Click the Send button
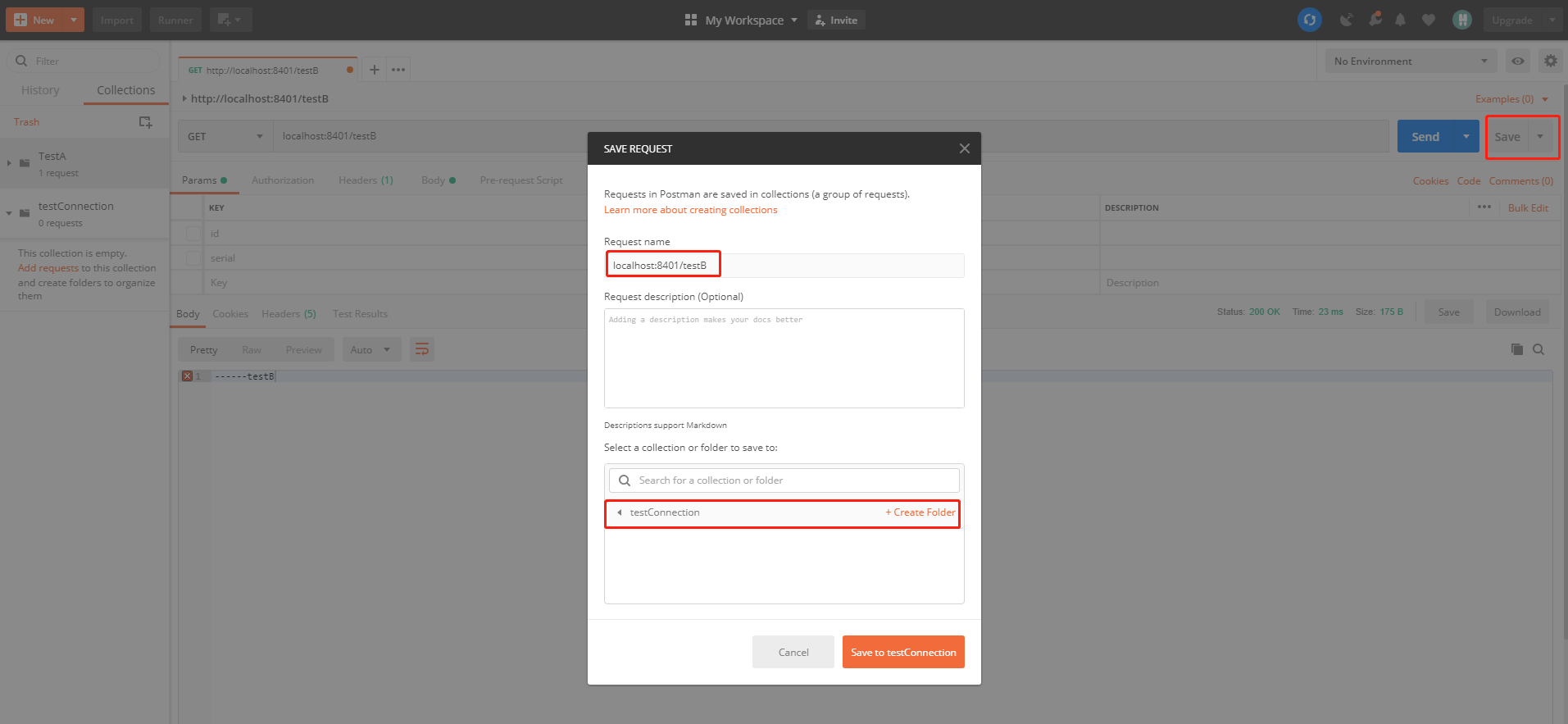 (x=1425, y=137)
